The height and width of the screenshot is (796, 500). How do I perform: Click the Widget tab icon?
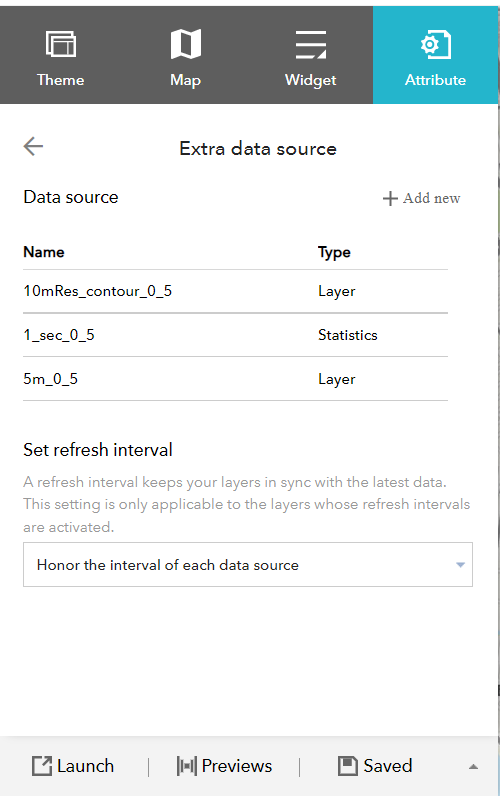tap(311, 44)
